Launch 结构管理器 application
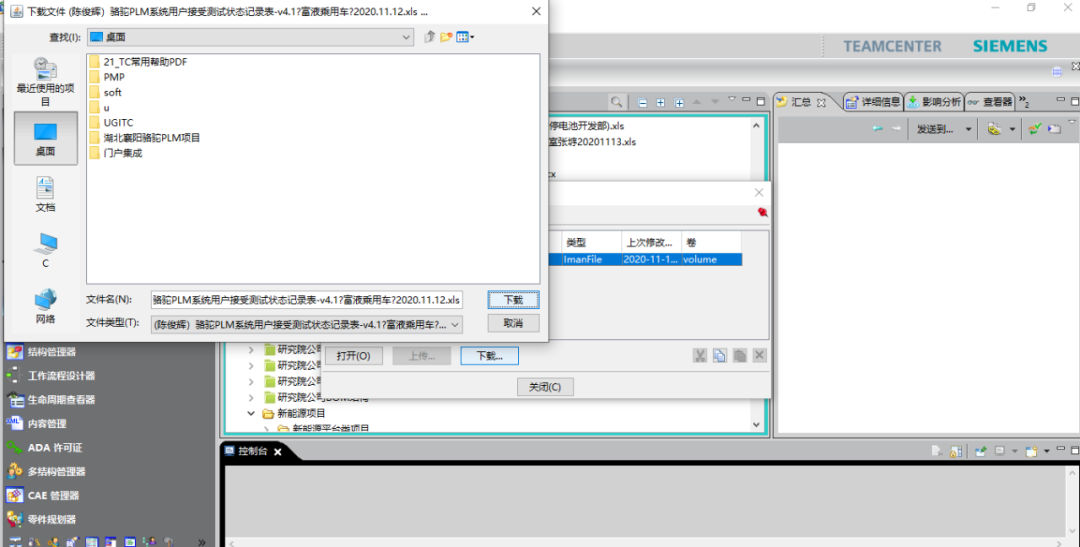The image size is (1080, 547). [41, 352]
